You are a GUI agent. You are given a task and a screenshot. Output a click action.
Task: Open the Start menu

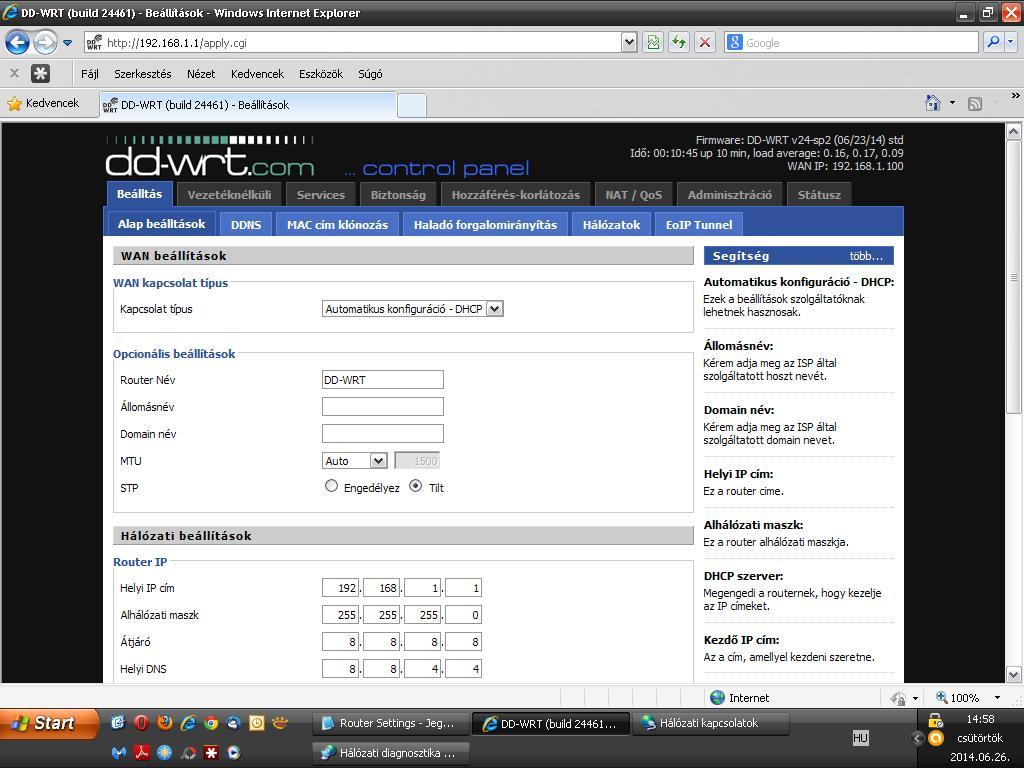coord(49,723)
